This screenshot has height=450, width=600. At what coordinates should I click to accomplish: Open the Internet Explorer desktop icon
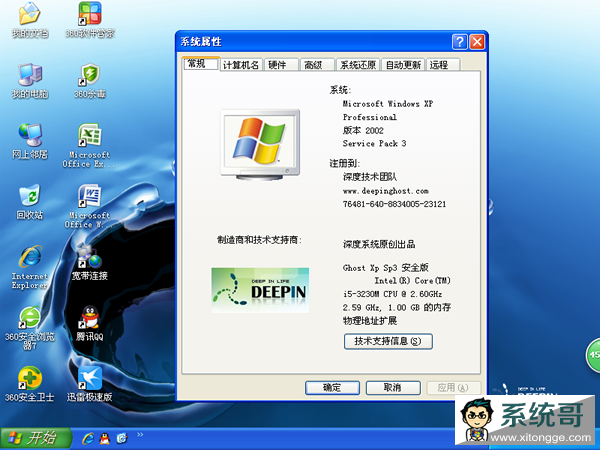pyautogui.click(x=30, y=267)
